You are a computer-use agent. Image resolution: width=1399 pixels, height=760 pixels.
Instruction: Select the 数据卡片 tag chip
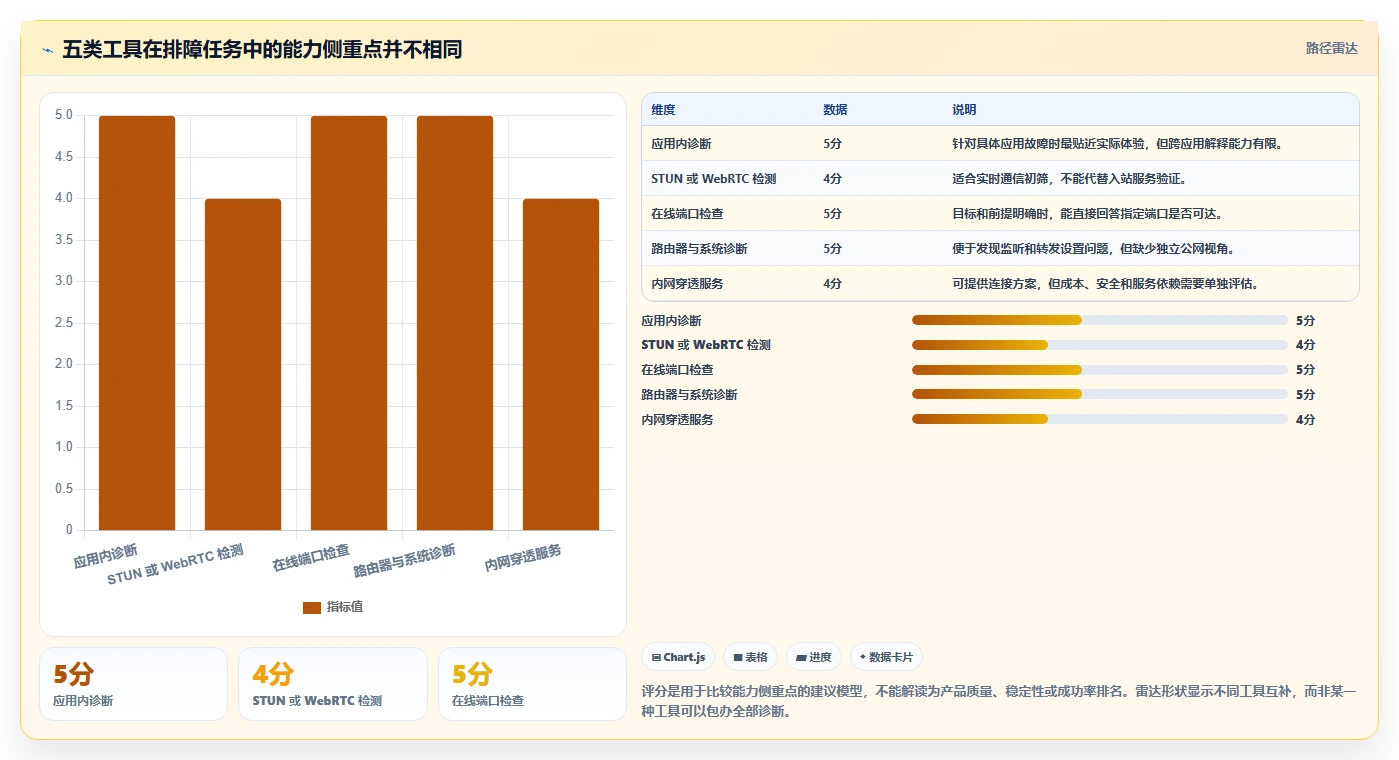coord(886,657)
